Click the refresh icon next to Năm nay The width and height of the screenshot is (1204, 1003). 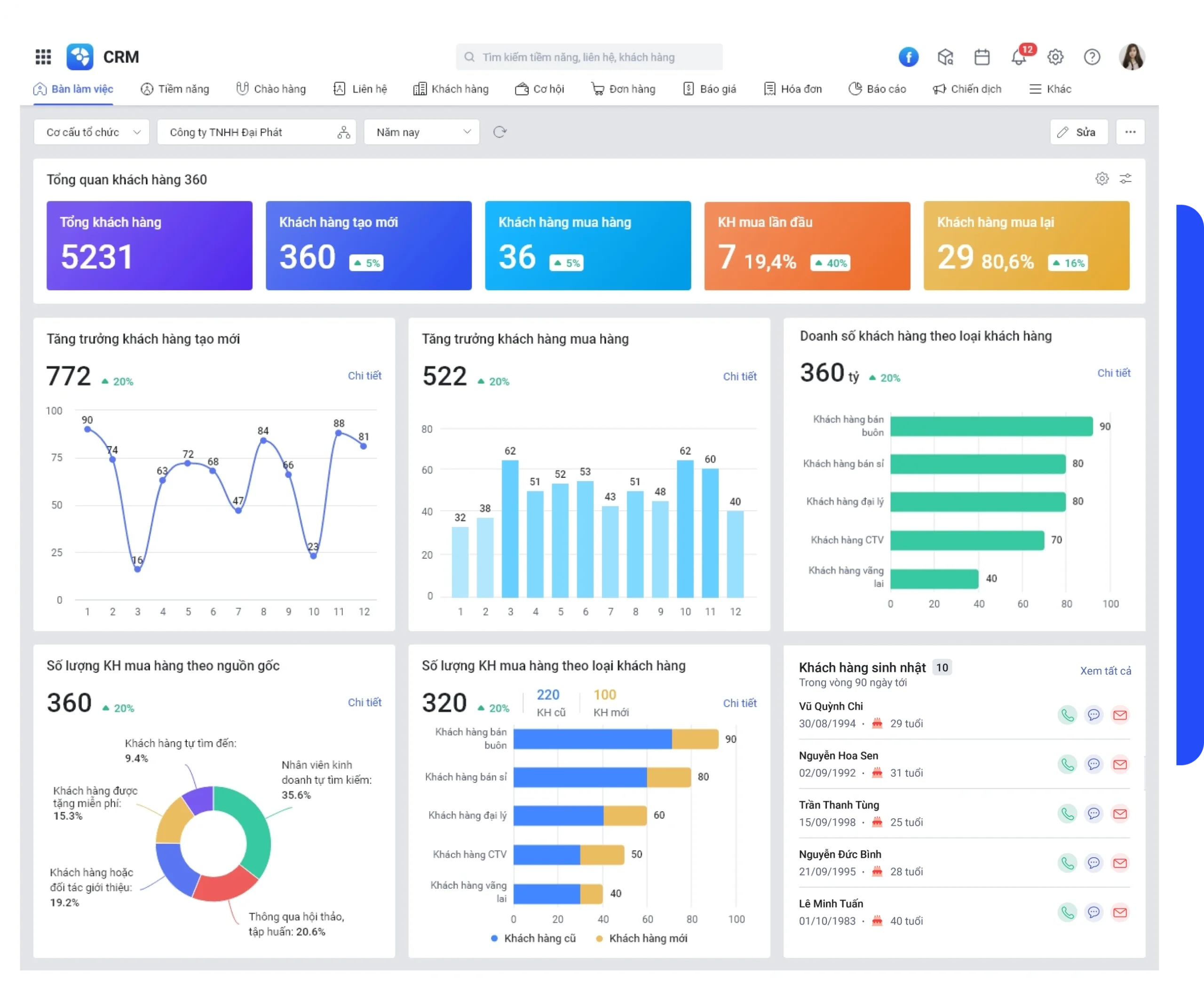[500, 133]
